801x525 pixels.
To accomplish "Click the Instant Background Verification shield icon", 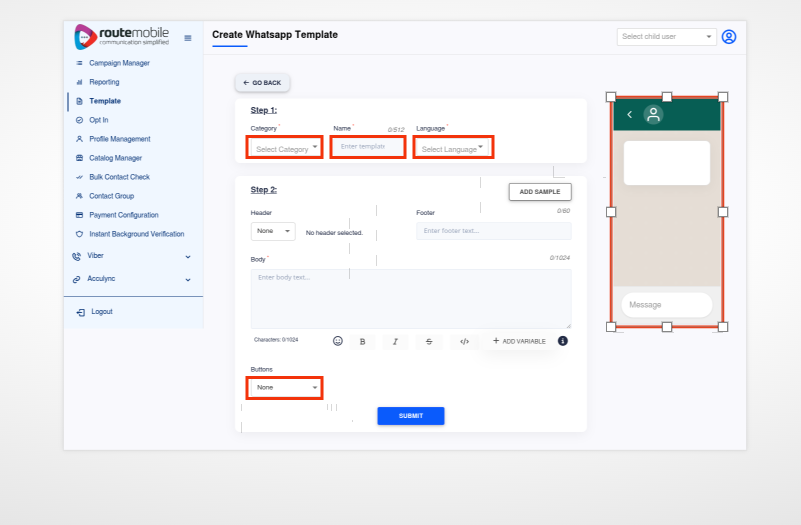I will [79, 234].
